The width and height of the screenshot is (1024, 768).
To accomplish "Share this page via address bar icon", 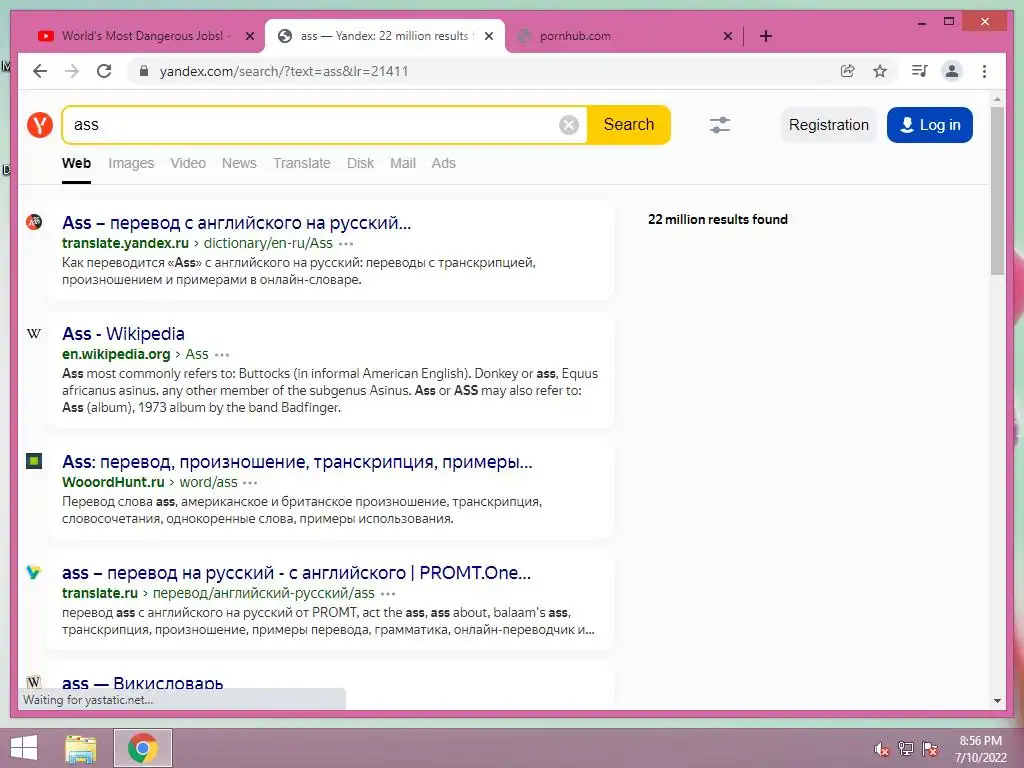I will point(848,71).
